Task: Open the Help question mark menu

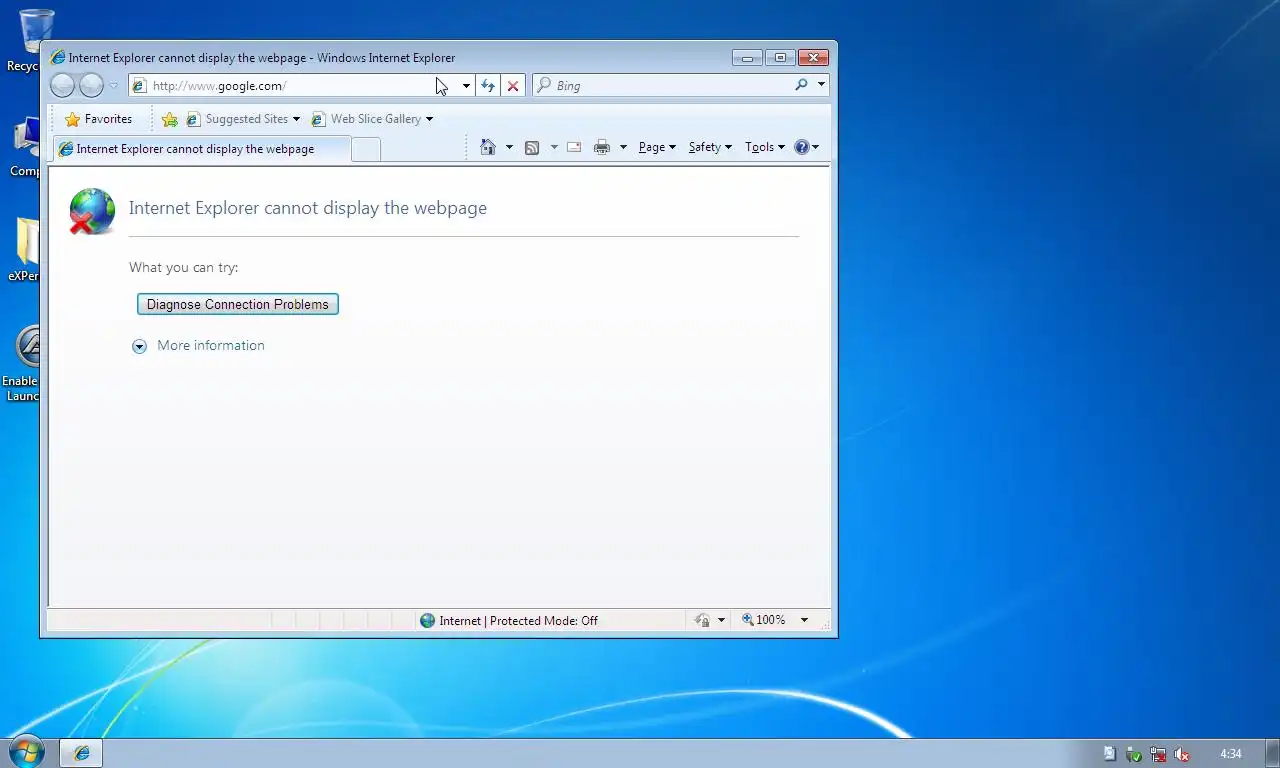Action: (x=806, y=147)
